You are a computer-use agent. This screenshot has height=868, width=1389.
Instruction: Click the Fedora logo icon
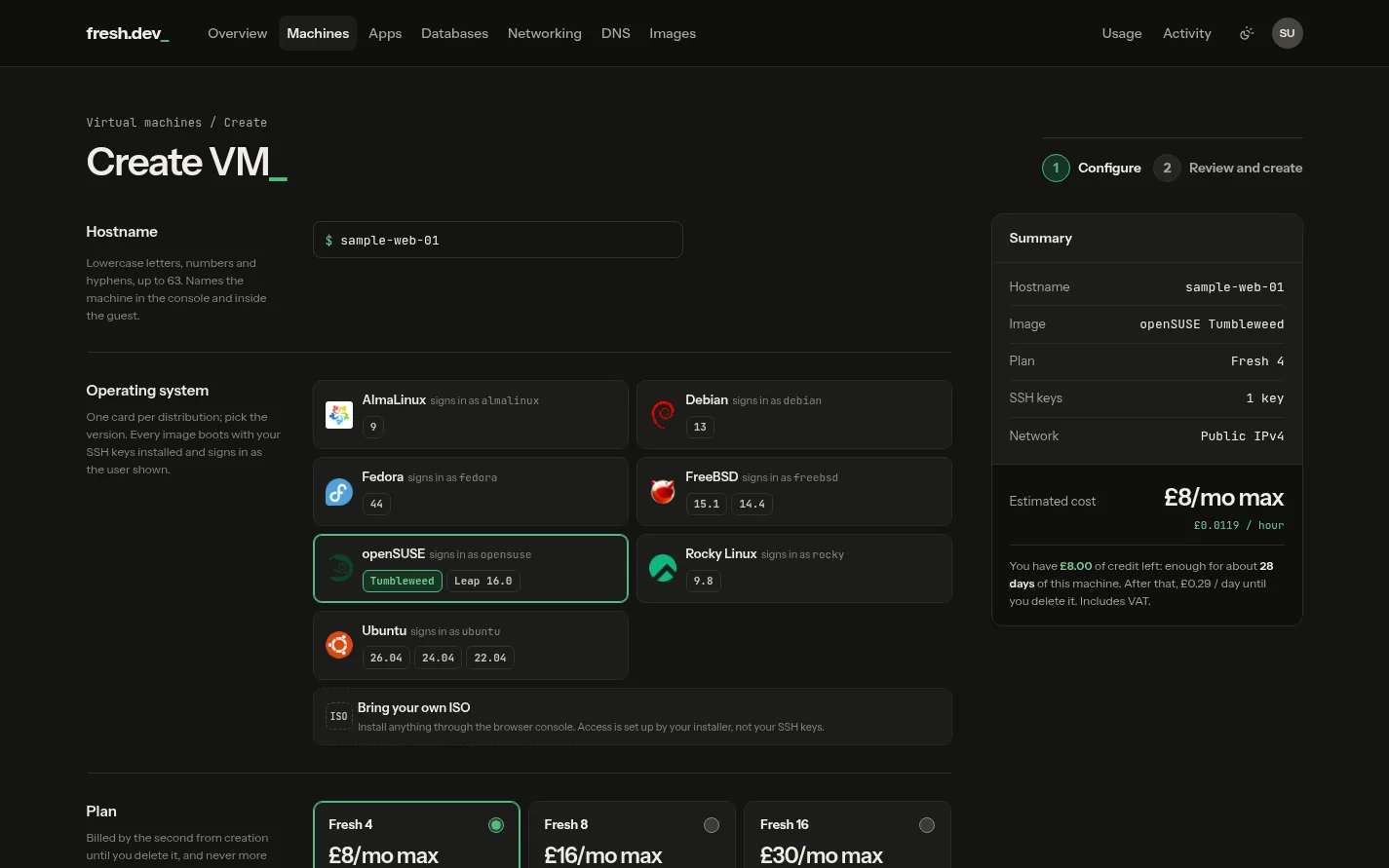[339, 492]
